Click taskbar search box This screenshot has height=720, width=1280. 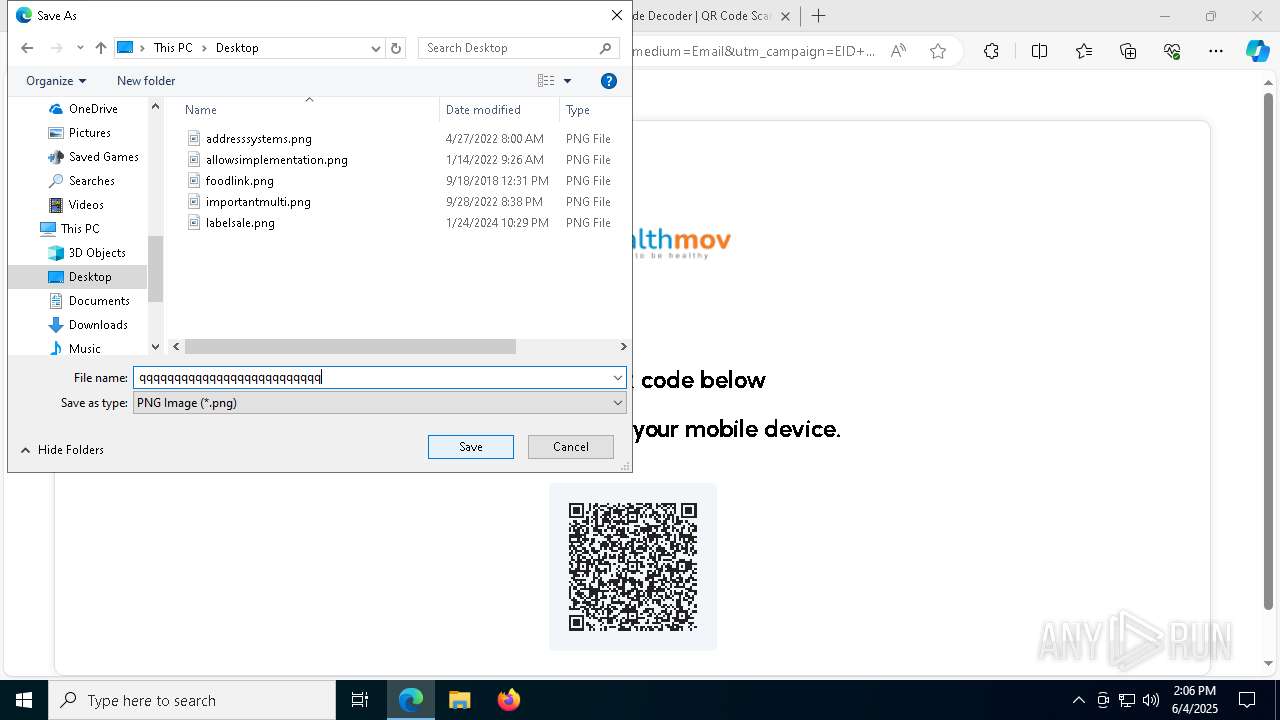pos(192,700)
